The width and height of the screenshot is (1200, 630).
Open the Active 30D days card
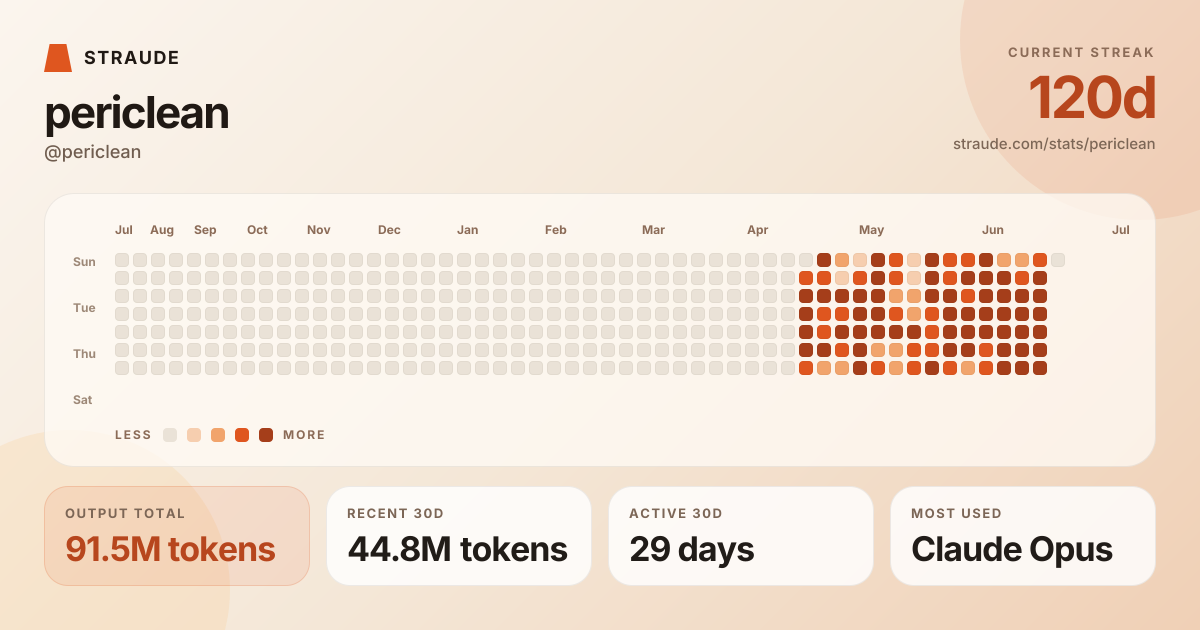pos(741,536)
